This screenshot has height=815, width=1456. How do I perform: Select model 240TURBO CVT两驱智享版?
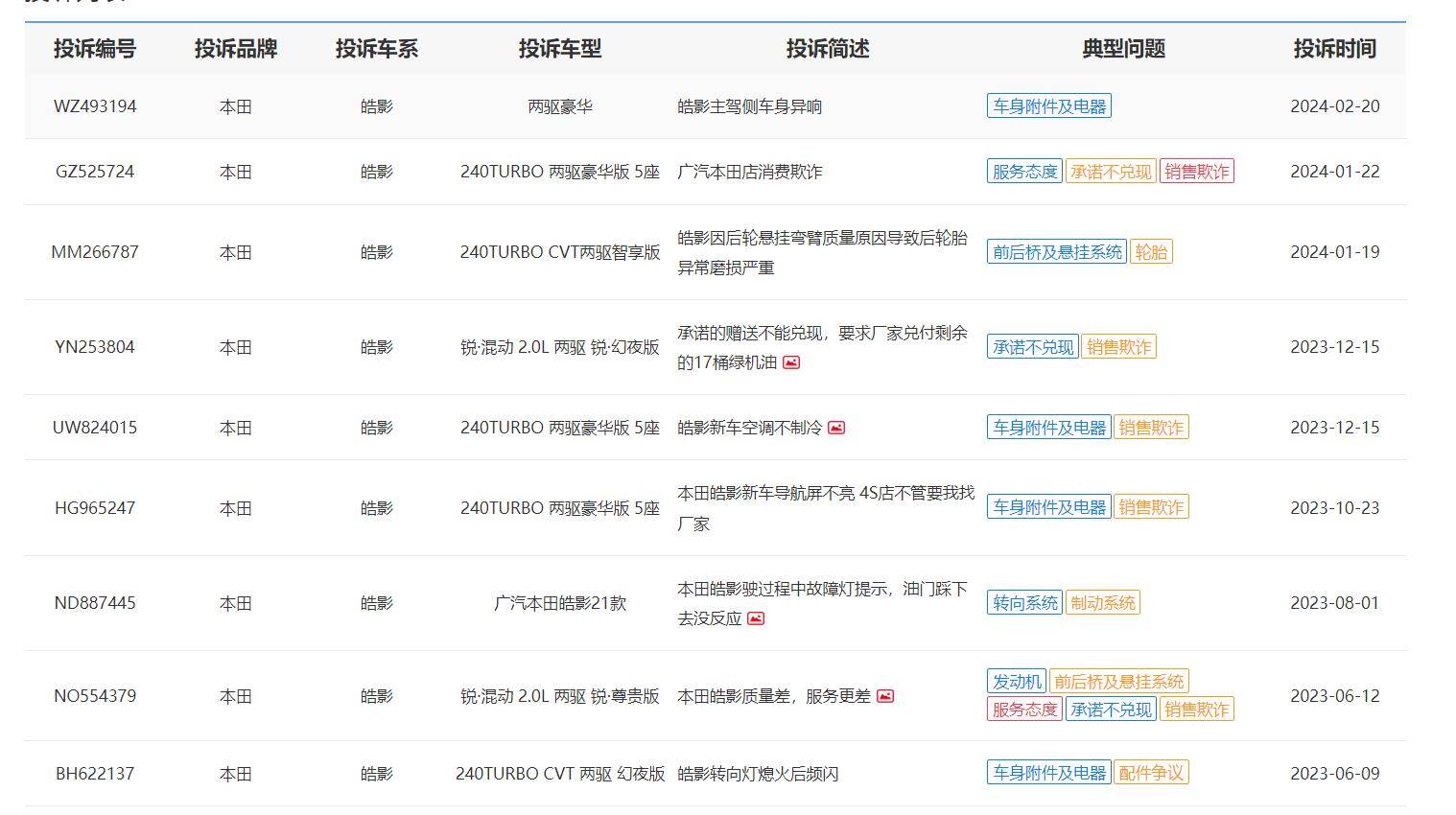click(560, 252)
